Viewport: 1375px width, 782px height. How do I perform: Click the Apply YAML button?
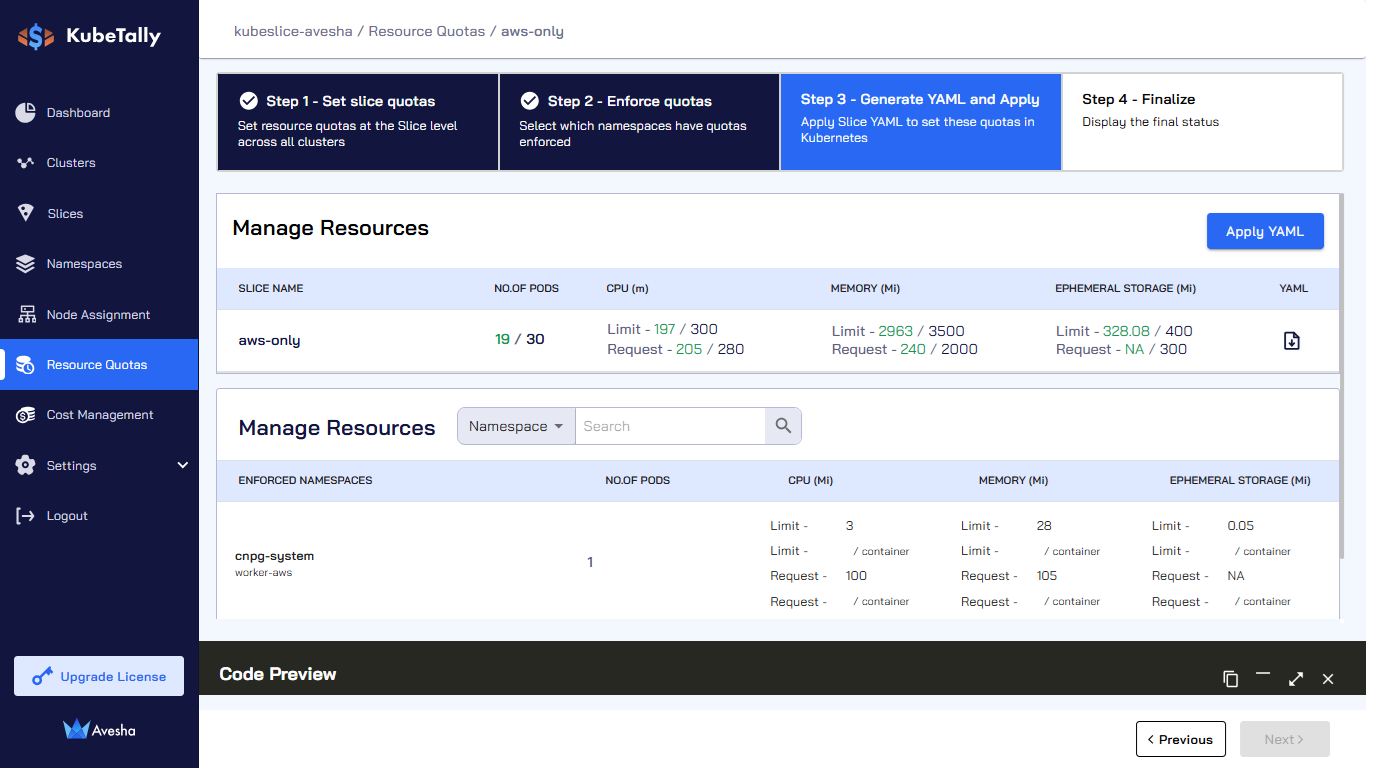(1265, 231)
